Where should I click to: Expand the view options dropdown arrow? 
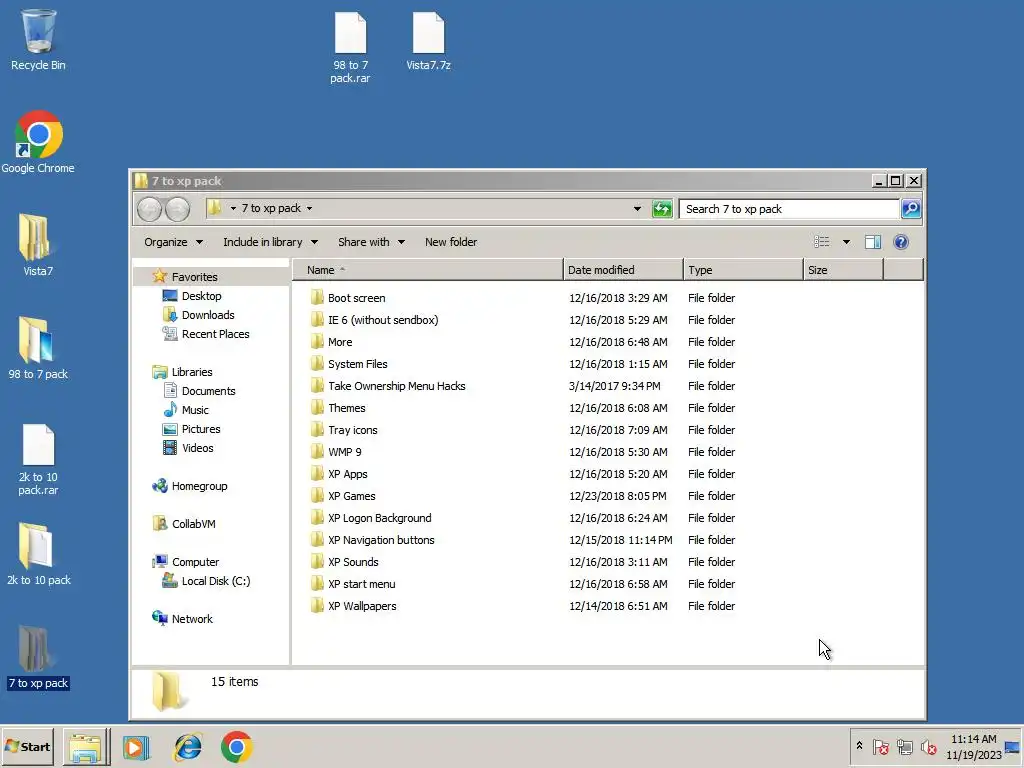click(846, 242)
